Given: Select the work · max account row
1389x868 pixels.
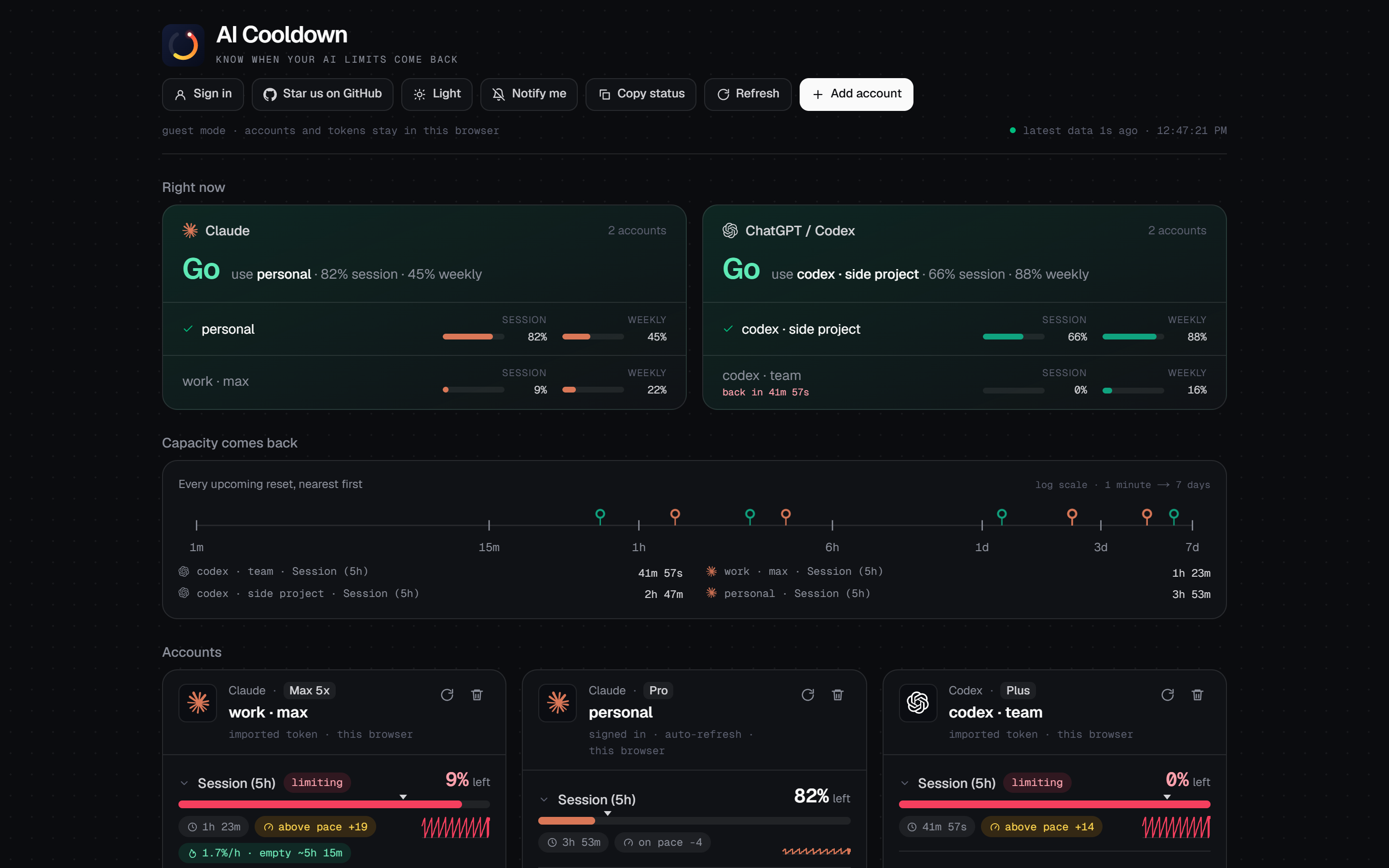Looking at the screenshot, I should coord(424,382).
